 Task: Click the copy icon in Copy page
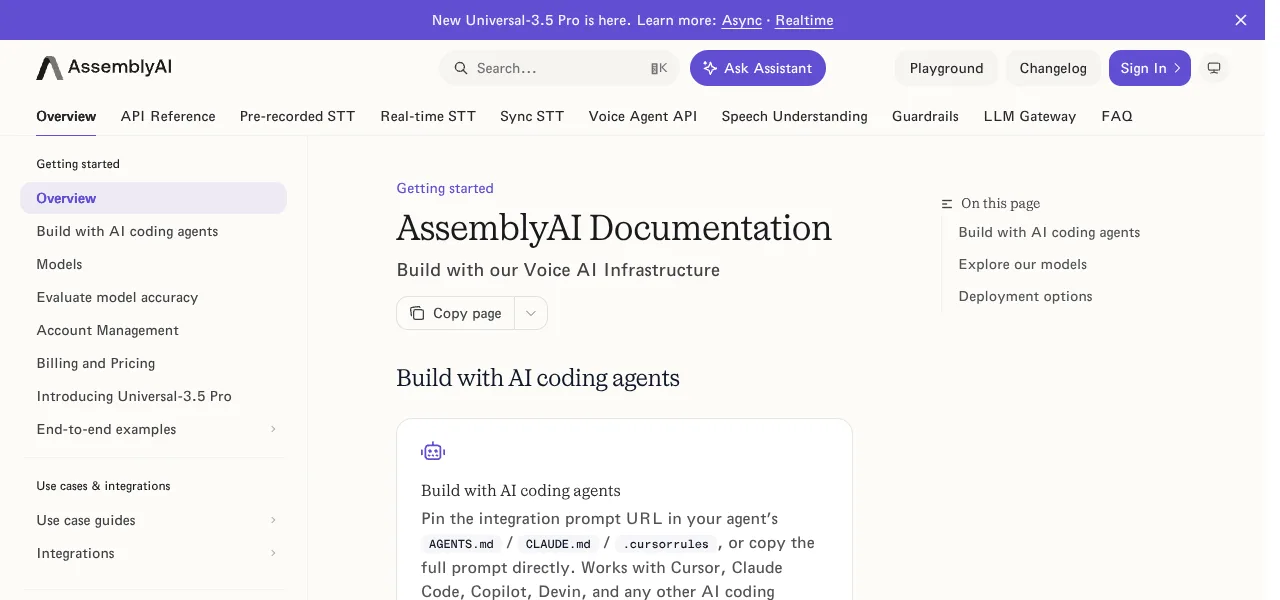[x=417, y=313]
